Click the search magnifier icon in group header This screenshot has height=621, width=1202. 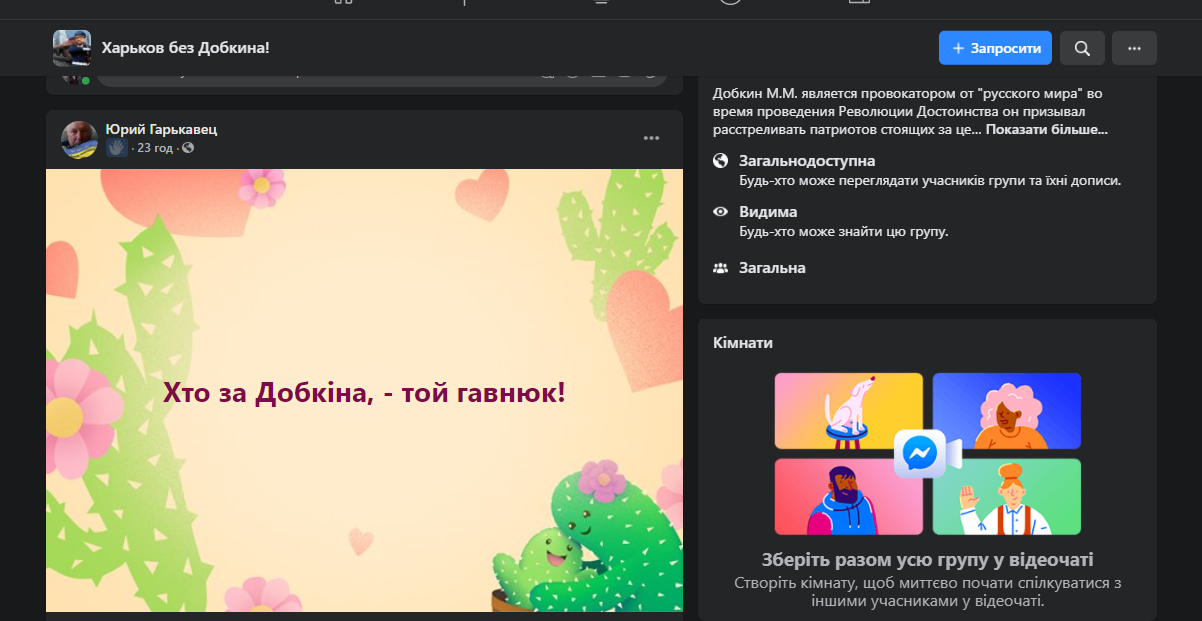coord(1082,48)
